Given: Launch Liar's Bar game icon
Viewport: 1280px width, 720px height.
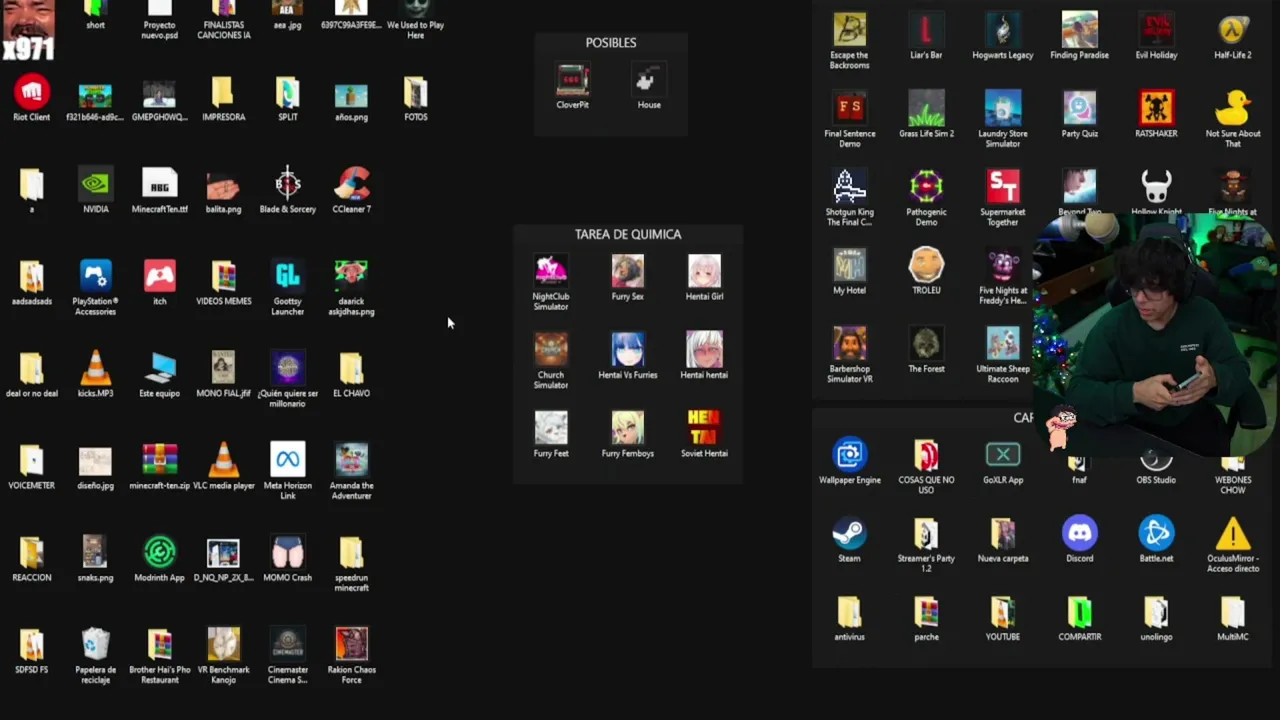Looking at the screenshot, I should coord(926,30).
